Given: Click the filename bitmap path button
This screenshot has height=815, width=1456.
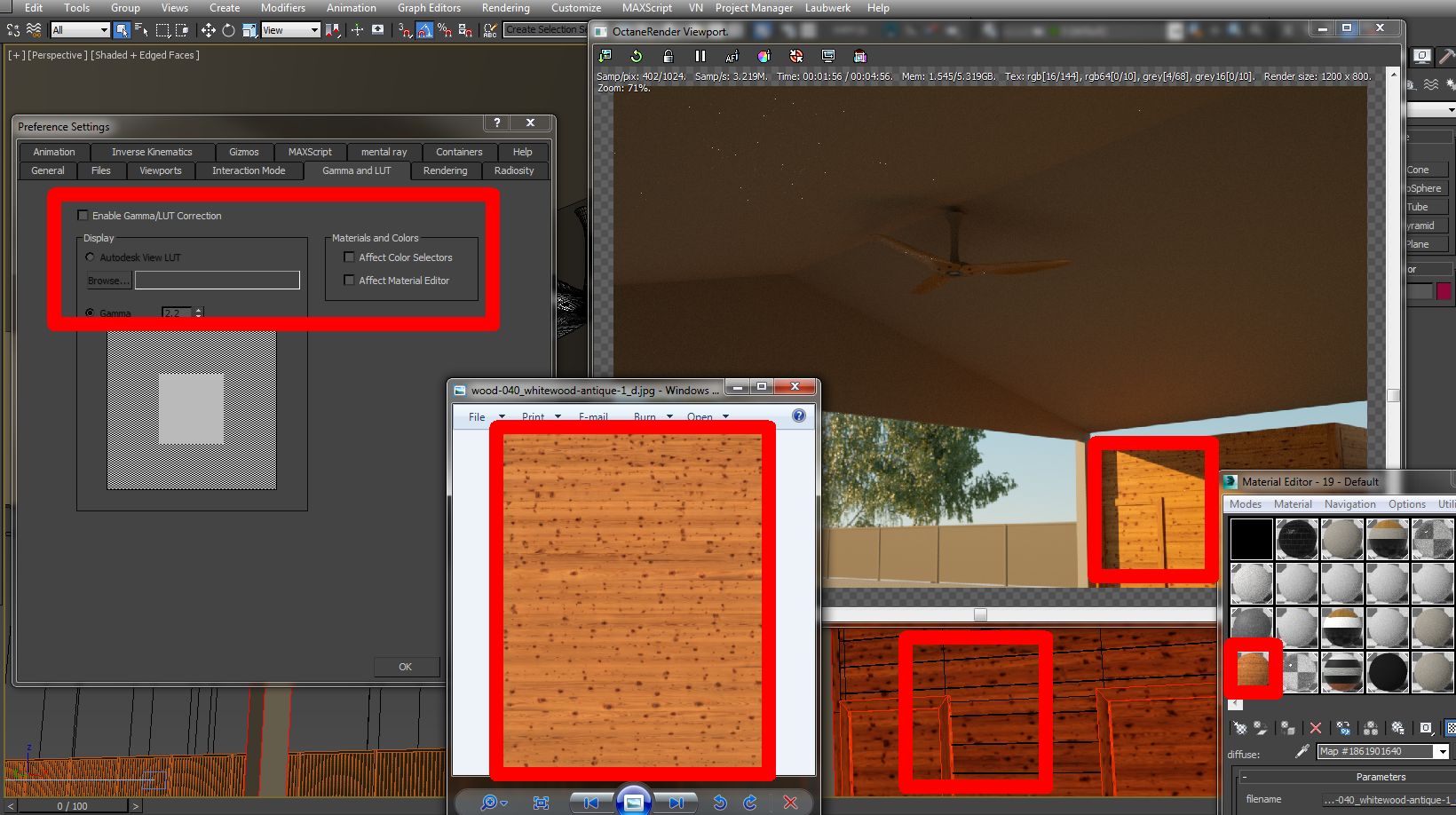Looking at the screenshot, I should coord(1388,800).
